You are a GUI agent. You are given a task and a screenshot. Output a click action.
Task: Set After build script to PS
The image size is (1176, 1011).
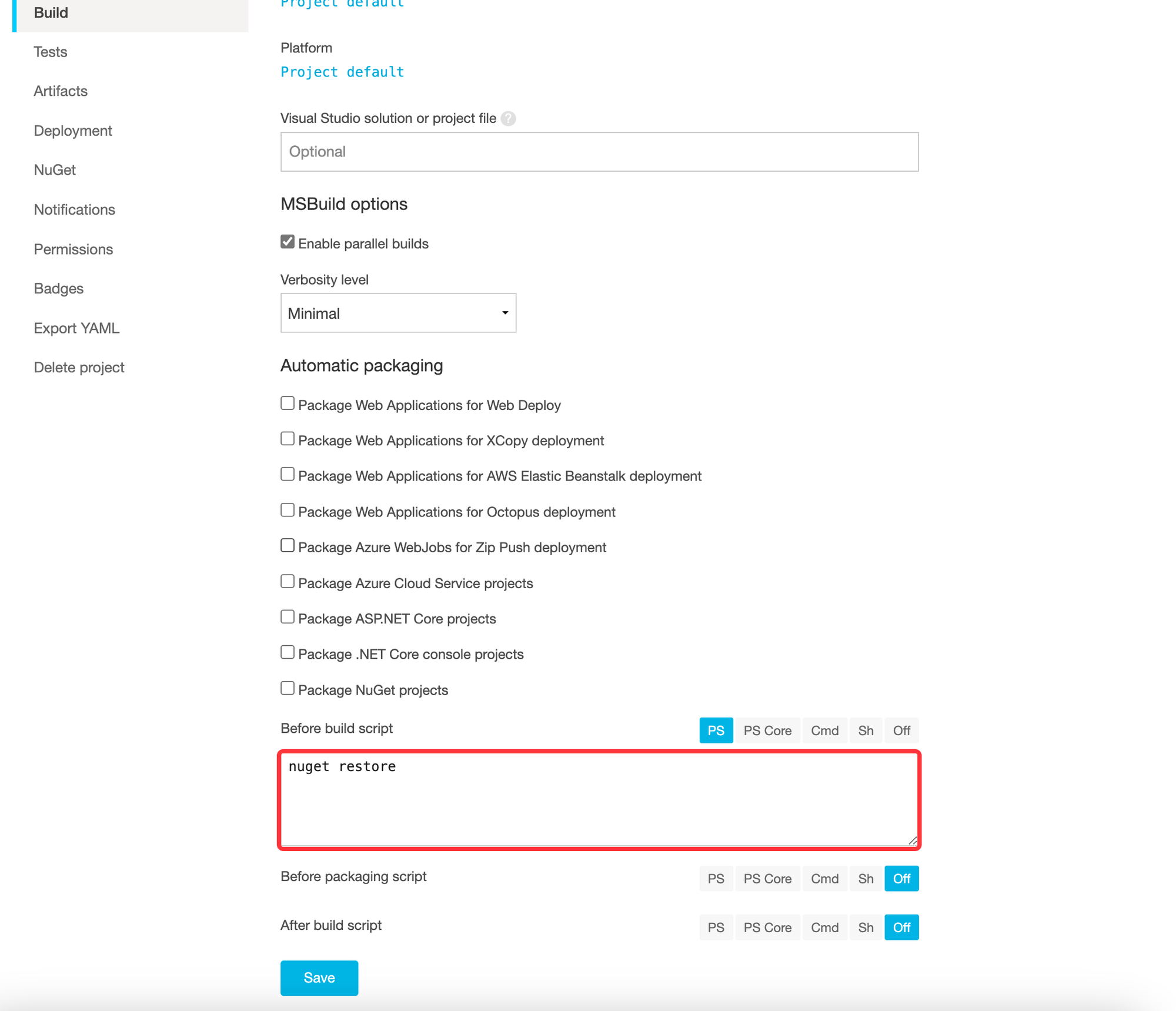[x=716, y=927]
